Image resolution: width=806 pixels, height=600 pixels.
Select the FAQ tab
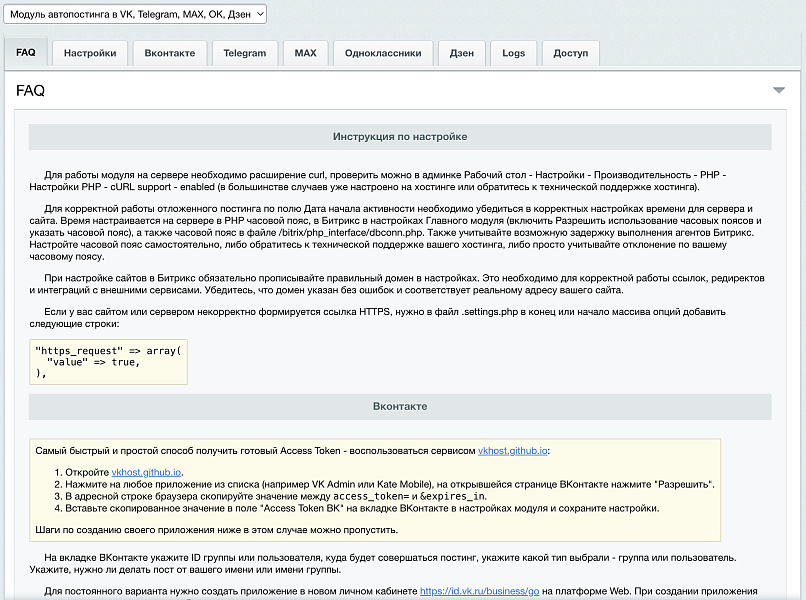point(26,52)
